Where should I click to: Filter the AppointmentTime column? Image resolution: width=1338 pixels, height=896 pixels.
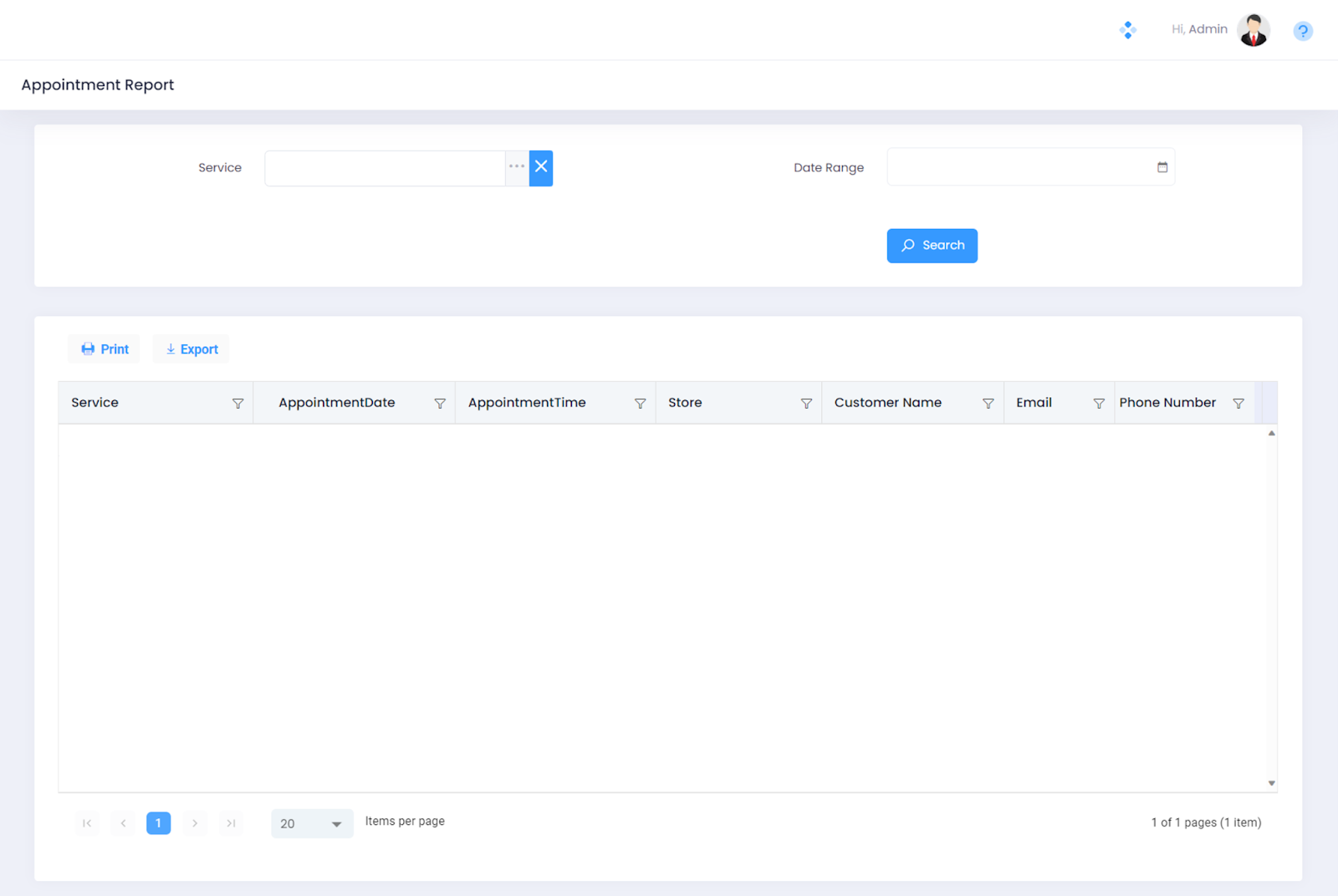[640, 404]
